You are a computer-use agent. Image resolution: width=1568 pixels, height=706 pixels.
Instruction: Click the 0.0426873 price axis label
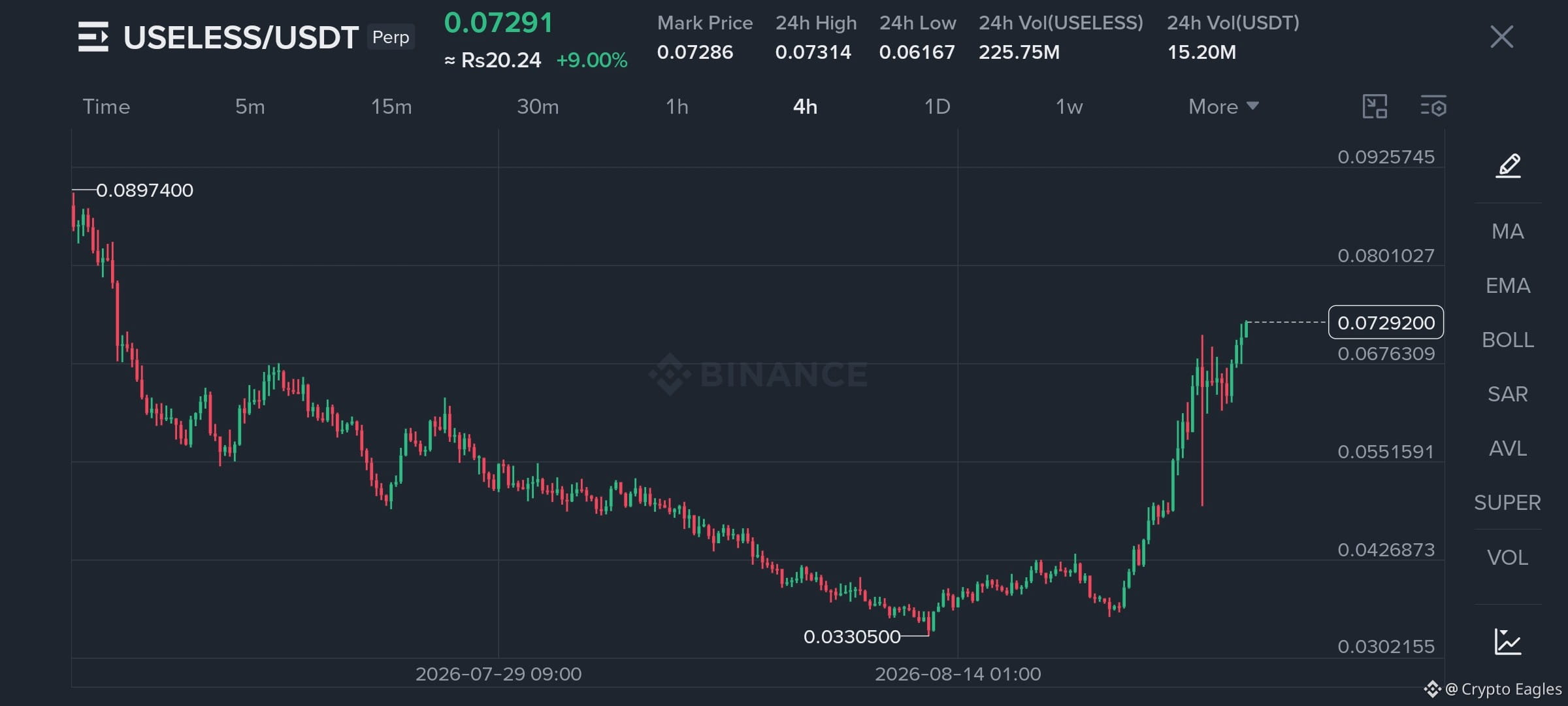coord(1386,550)
